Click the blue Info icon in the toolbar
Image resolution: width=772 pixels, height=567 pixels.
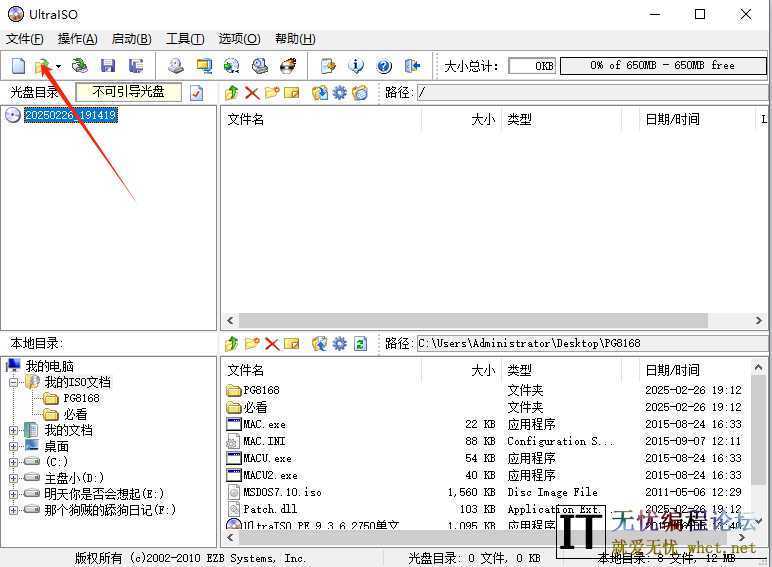356,66
